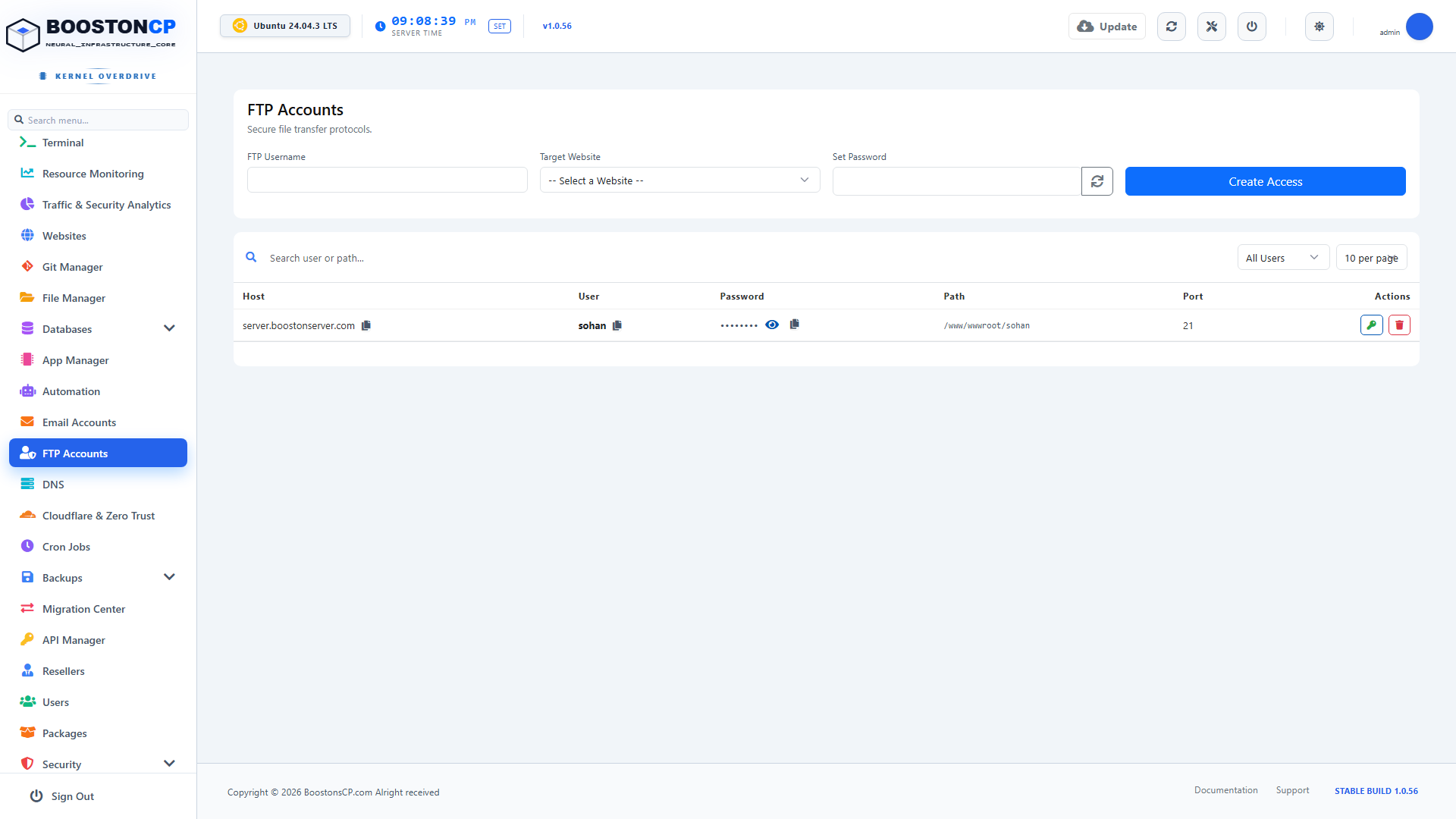
Task: Click the power icon in header
Action: click(x=1251, y=27)
